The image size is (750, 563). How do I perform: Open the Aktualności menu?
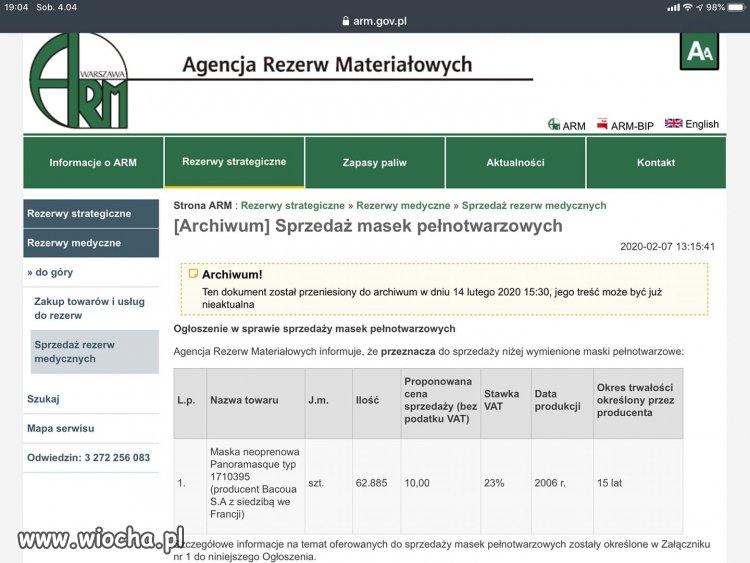click(515, 163)
